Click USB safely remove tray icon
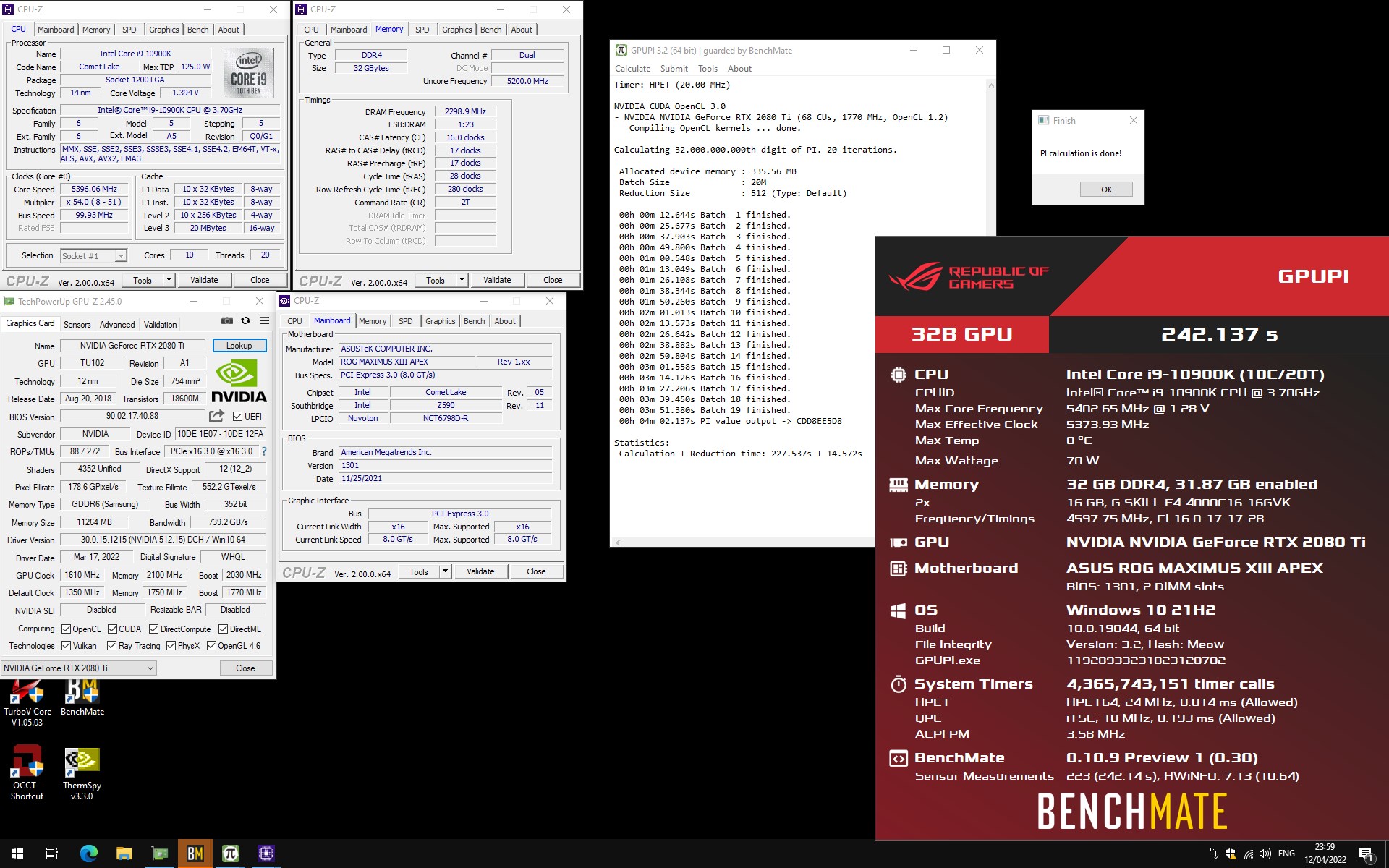This screenshot has height=868, width=1389. coord(1213,854)
